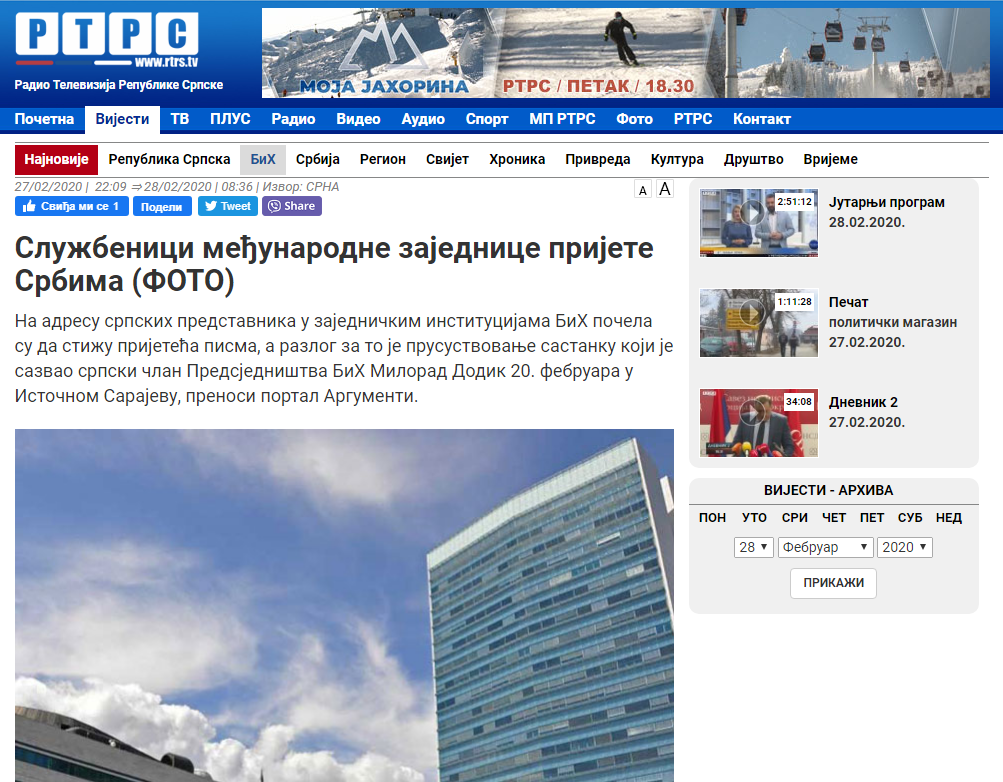Click the Извор: СРНА source text
The width and height of the screenshot is (1003, 782).
tap(301, 187)
